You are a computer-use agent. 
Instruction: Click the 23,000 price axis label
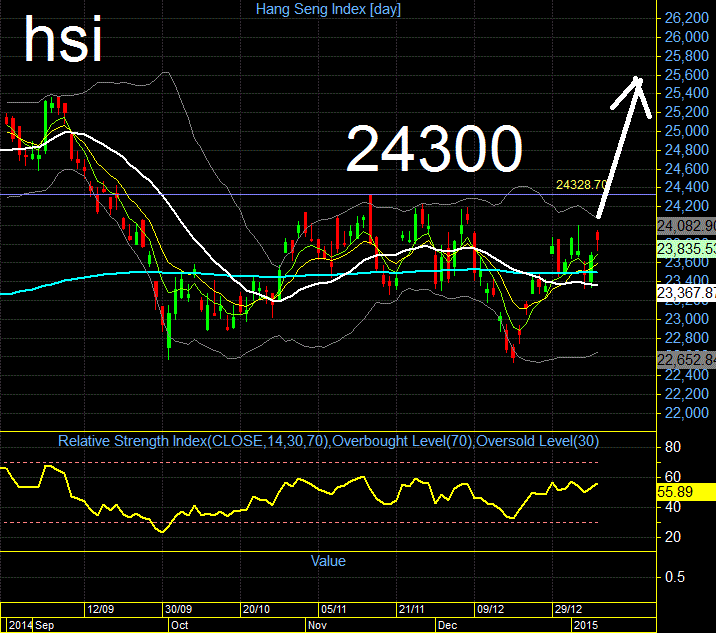tap(686, 319)
